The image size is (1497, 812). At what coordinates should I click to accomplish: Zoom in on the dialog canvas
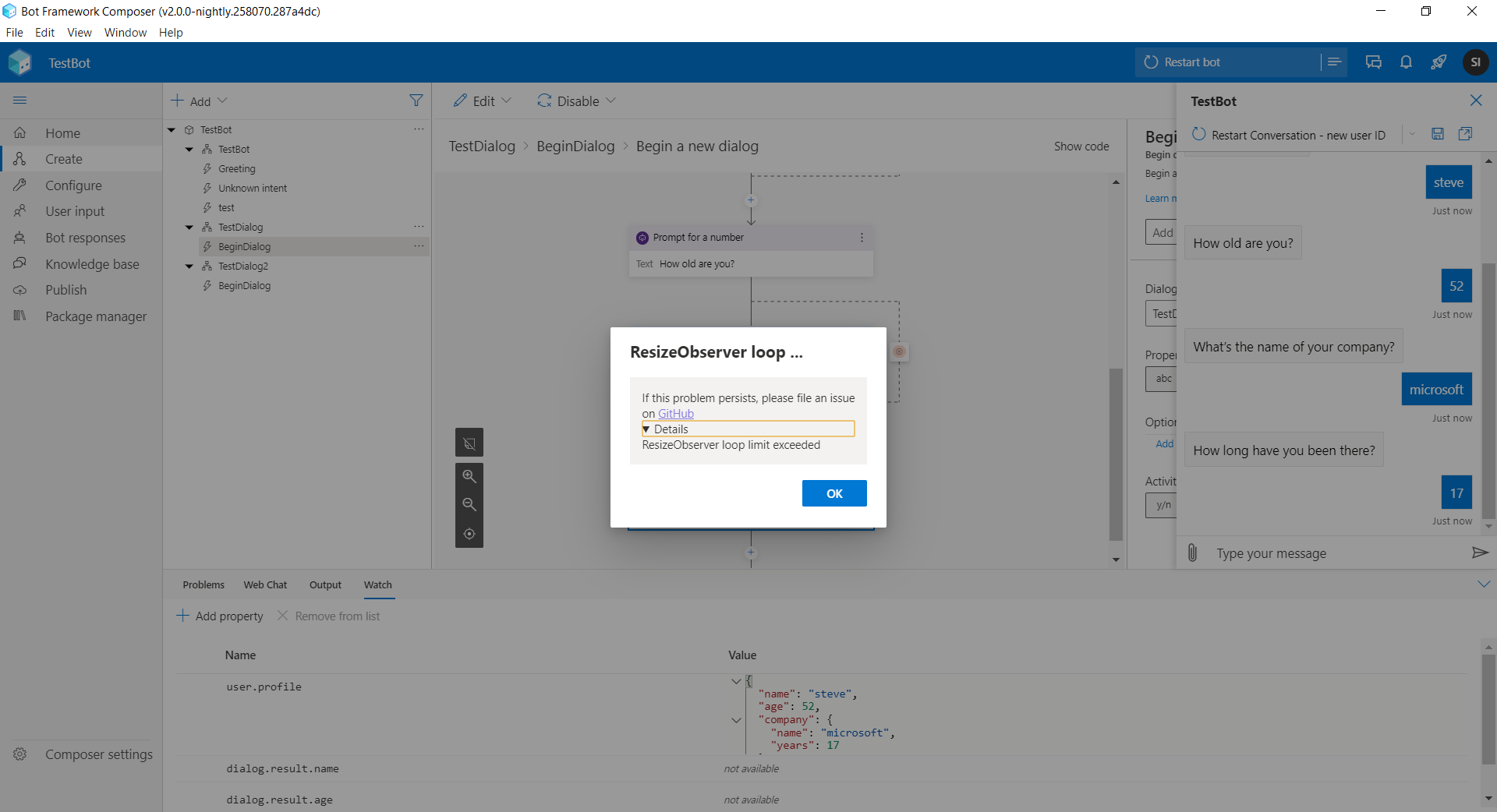tap(469, 476)
